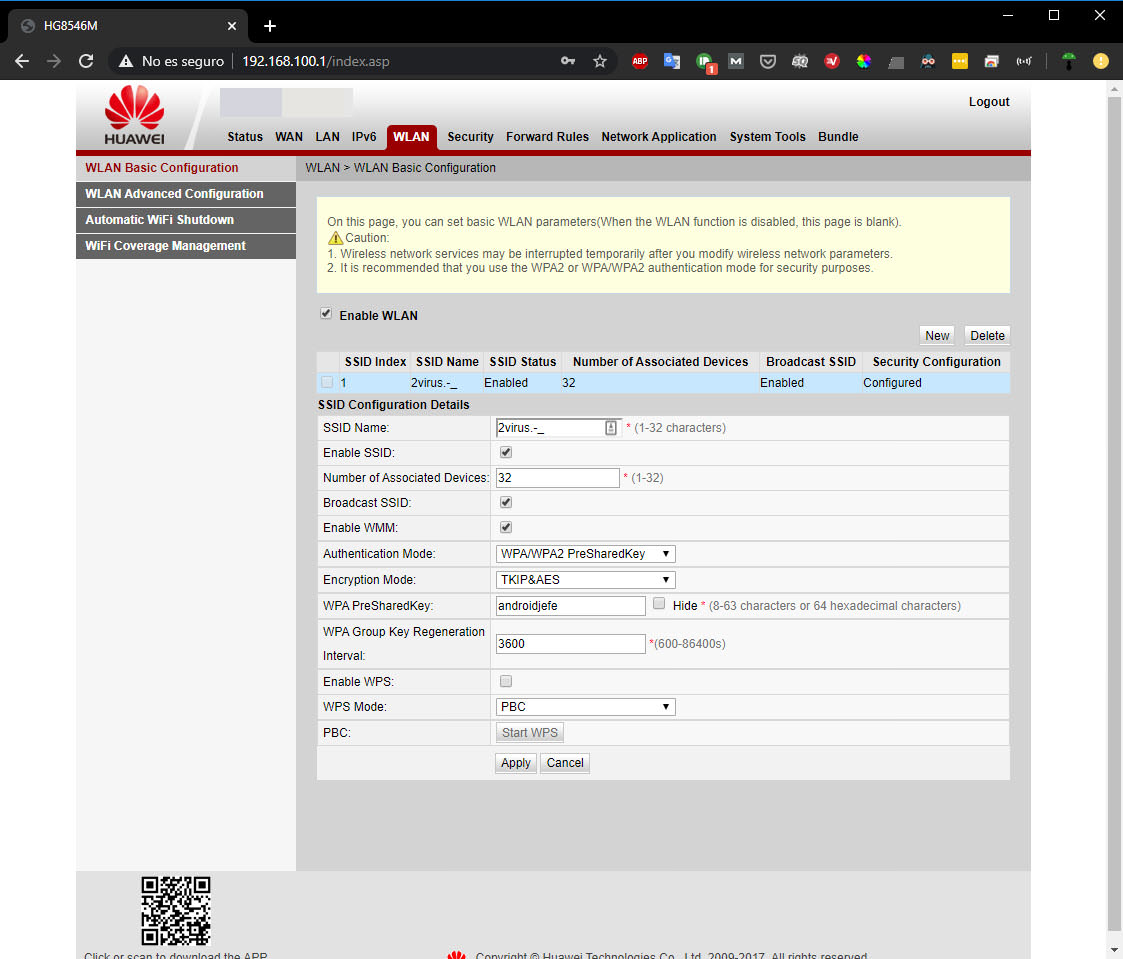Screen dimensions: 1123x959
Task: Click the QR code for the app
Action: tap(175, 911)
